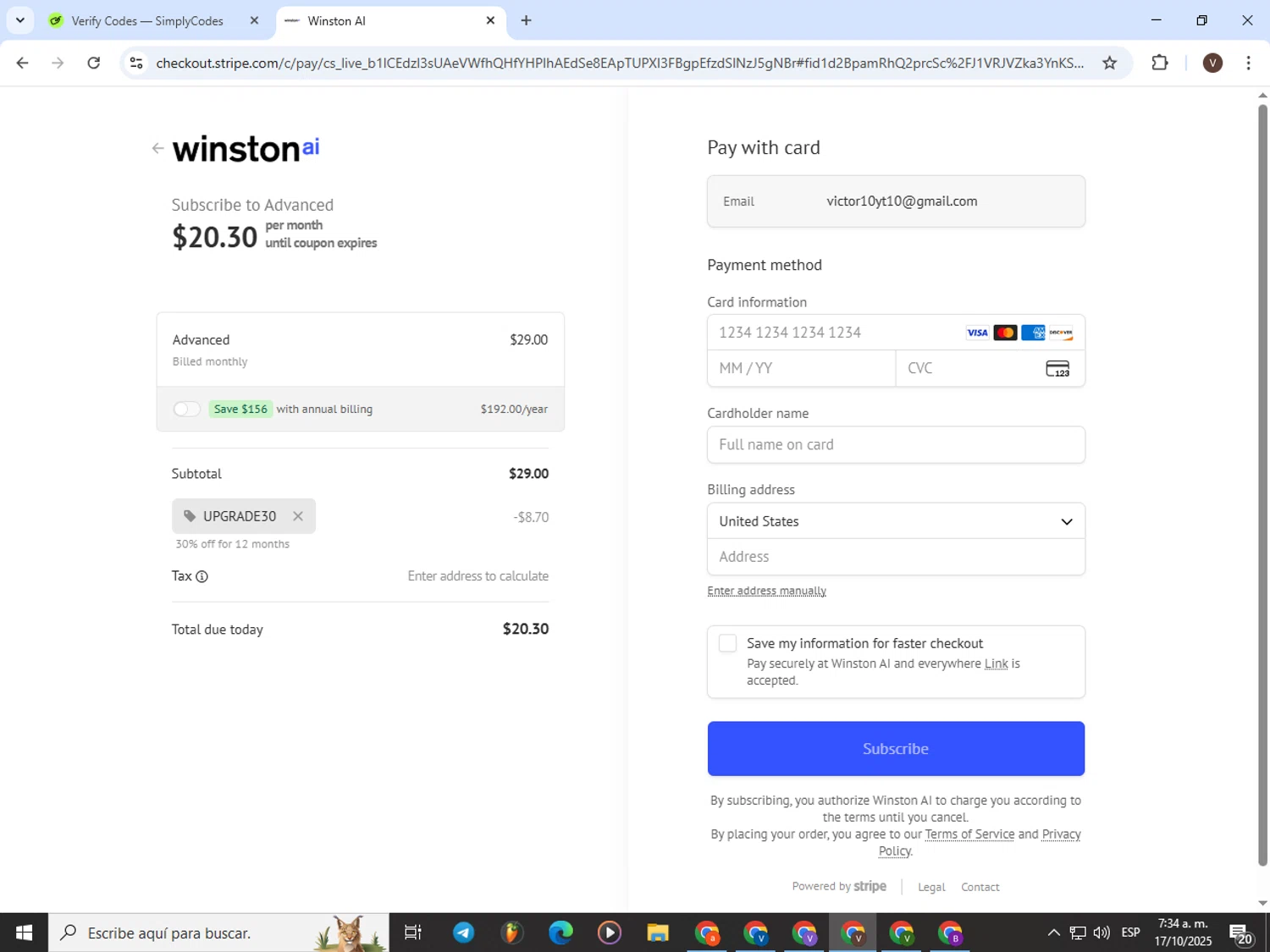Click the taskbar search box
The image size is (1270, 952).
[x=218, y=933]
